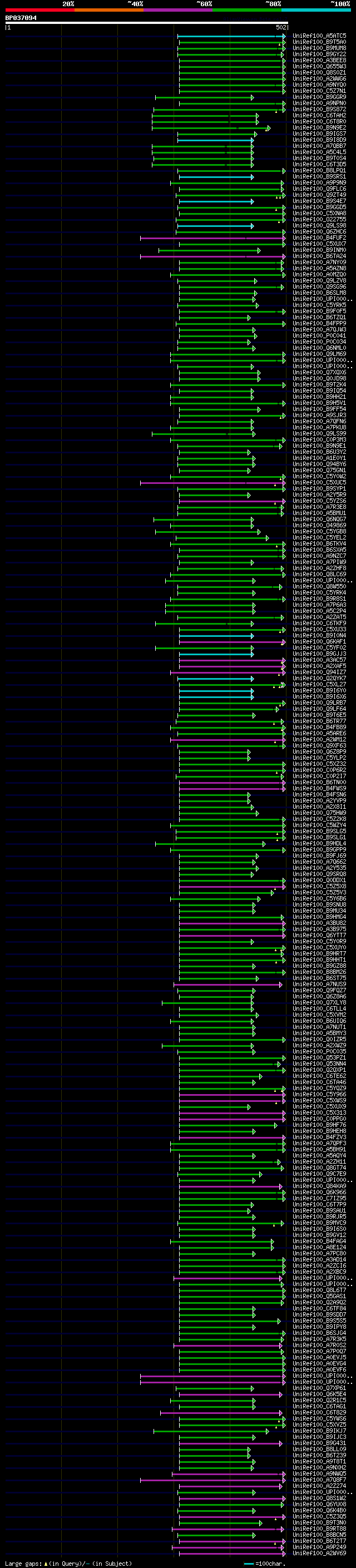The image size is (356, 1568).
Task: Select hit UniRef100_A7QBB7
Action: click(x=319, y=146)
